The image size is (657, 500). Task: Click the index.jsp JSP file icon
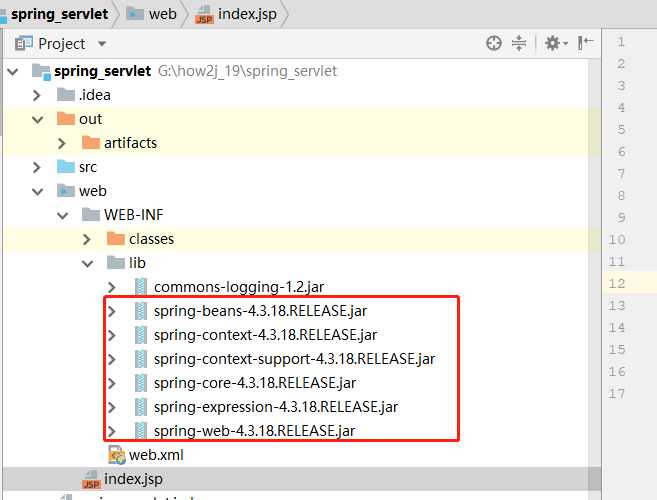[x=91, y=479]
